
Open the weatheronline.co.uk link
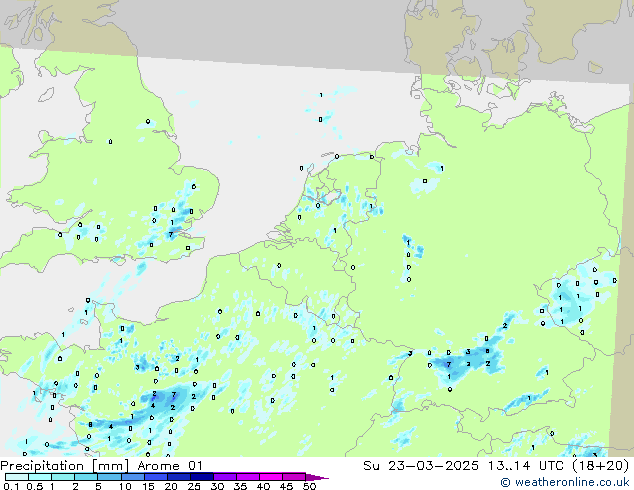coord(565,482)
